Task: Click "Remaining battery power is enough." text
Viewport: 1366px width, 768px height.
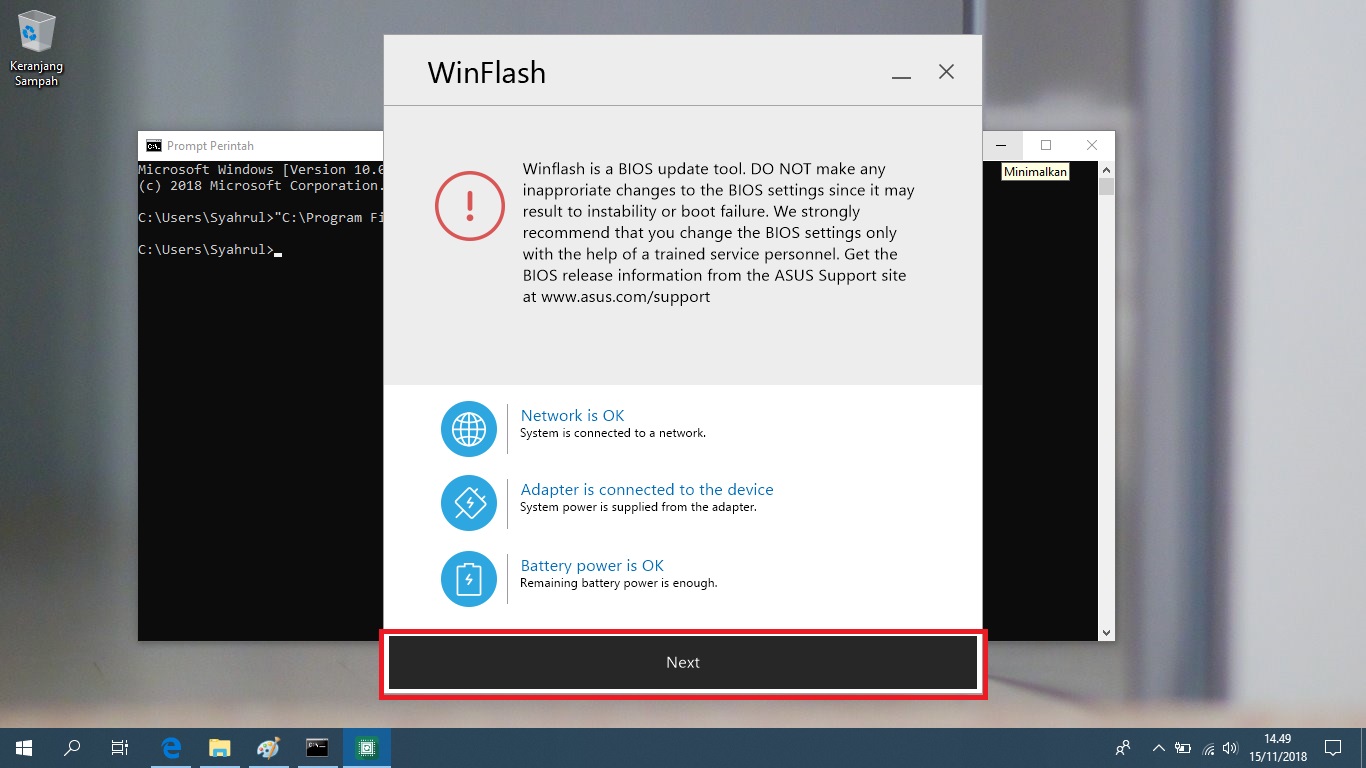Action: tap(619, 583)
